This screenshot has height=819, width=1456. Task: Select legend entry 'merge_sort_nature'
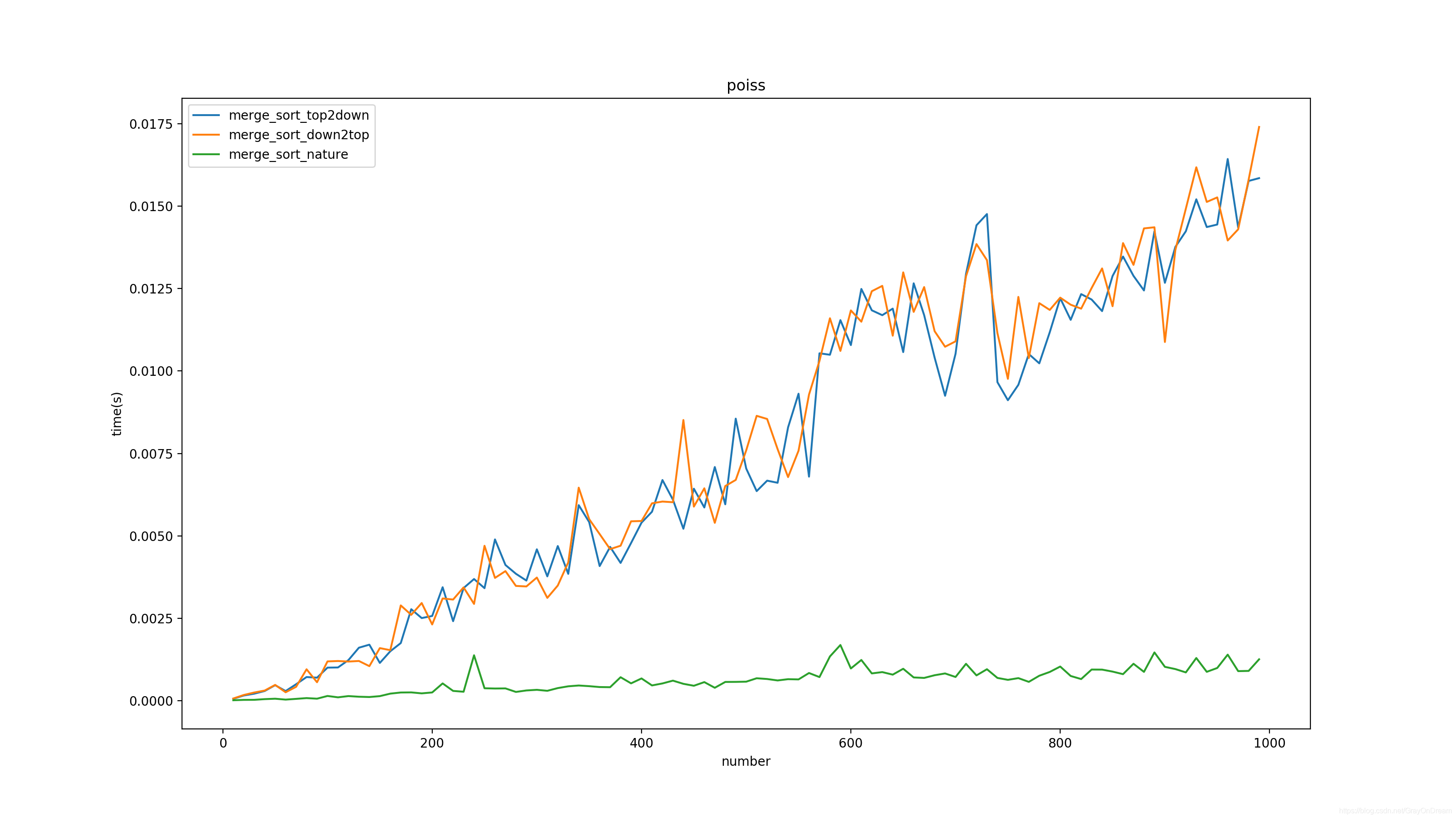click(x=288, y=154)
